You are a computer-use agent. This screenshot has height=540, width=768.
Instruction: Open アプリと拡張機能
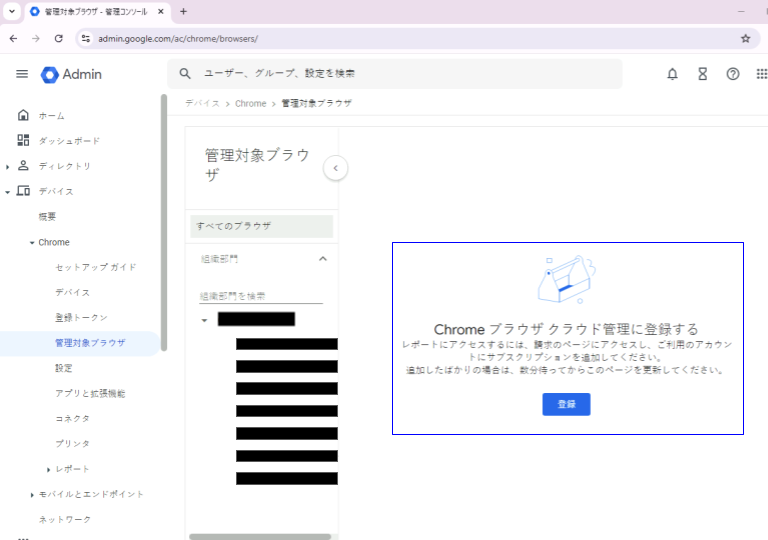tap(90, 393)
